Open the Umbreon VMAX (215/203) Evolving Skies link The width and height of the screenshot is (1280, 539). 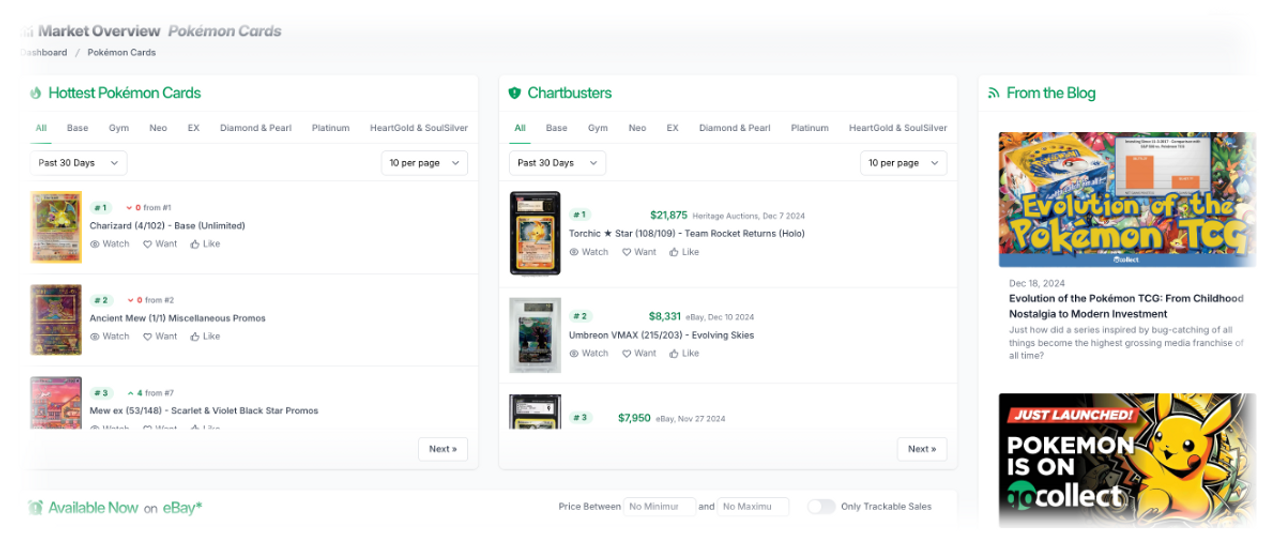coord(661,336)
